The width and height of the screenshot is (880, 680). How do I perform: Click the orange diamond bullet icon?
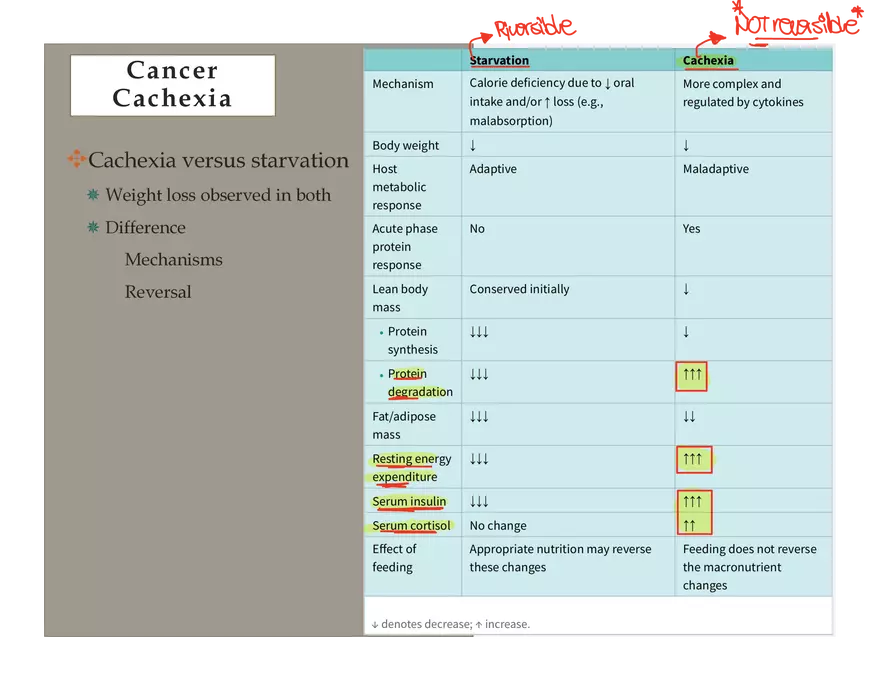point(76,158)
